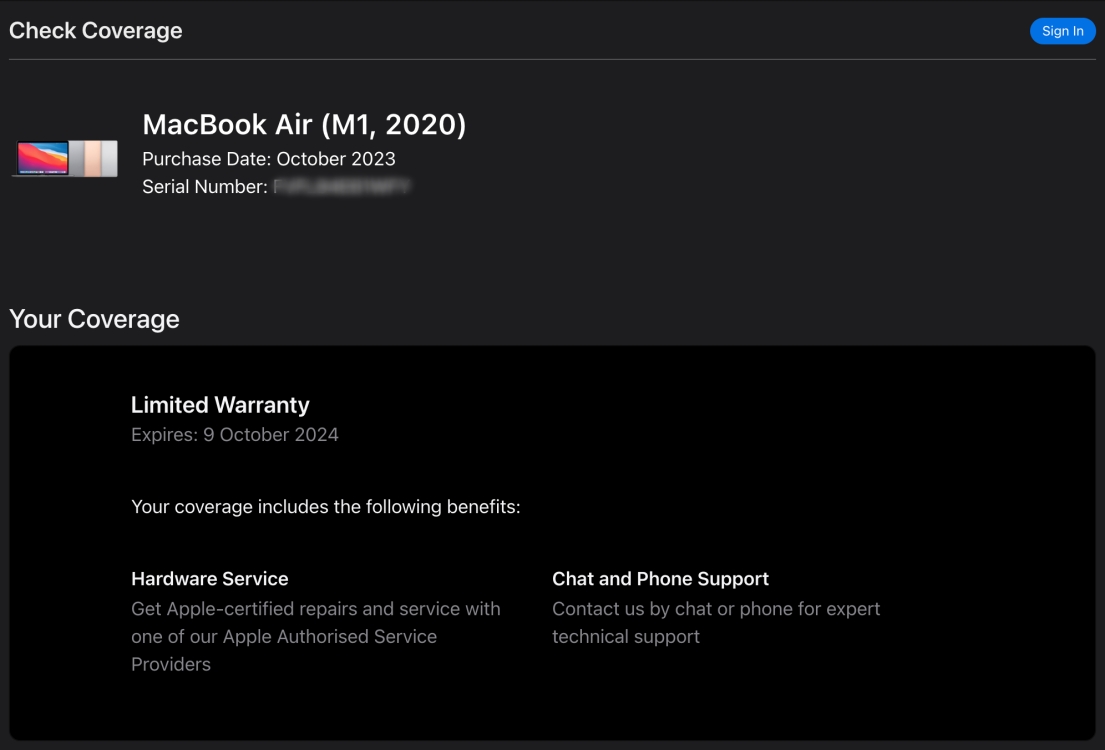Open the Chat and Phone Support heading
Viewport: 1105px width, 750px height.
pos(660,579)
